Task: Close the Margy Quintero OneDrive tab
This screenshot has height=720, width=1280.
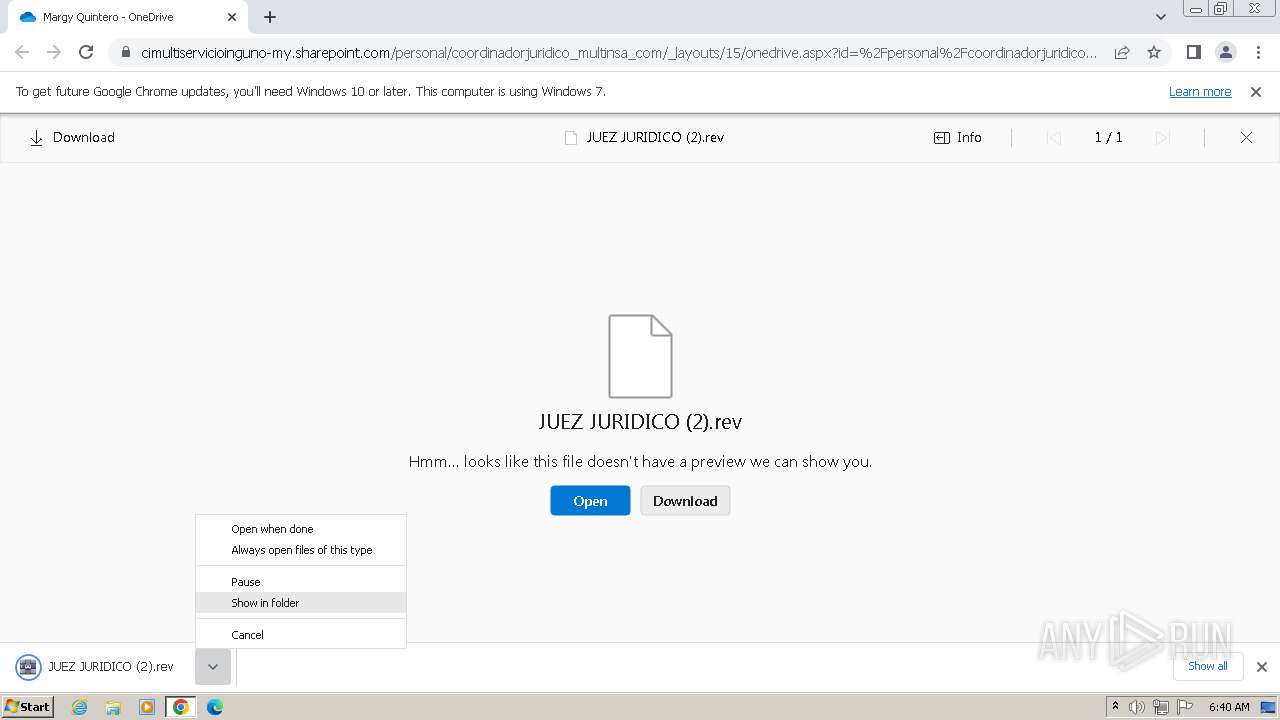Action: [232, 17]
